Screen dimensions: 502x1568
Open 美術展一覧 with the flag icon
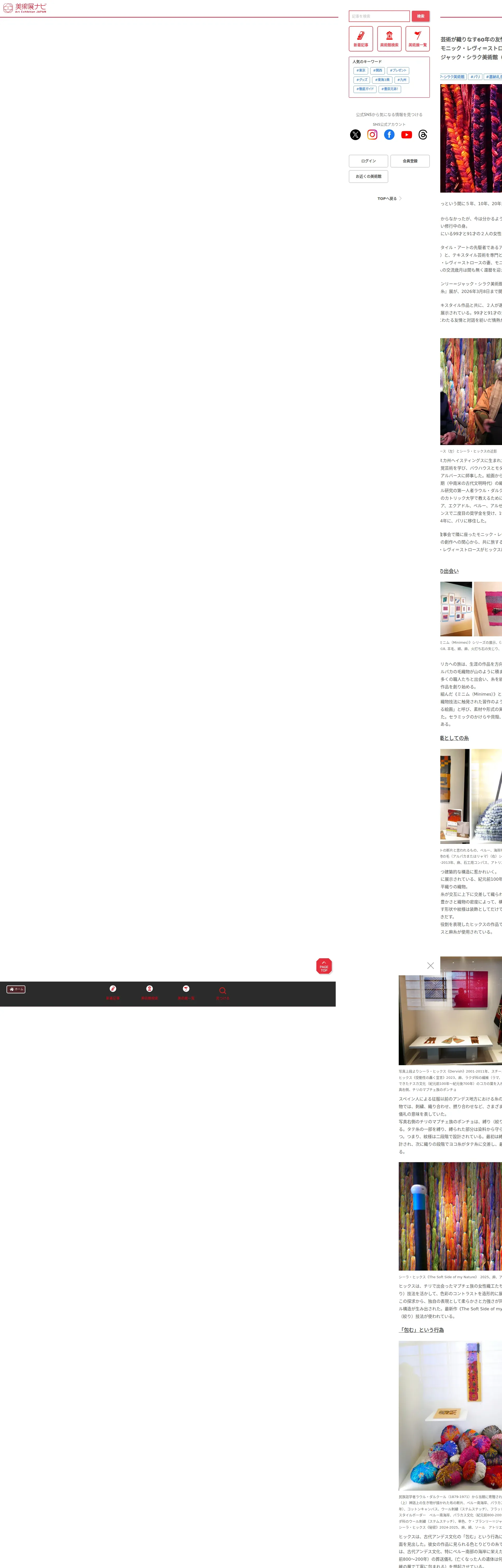coord(417,39)
